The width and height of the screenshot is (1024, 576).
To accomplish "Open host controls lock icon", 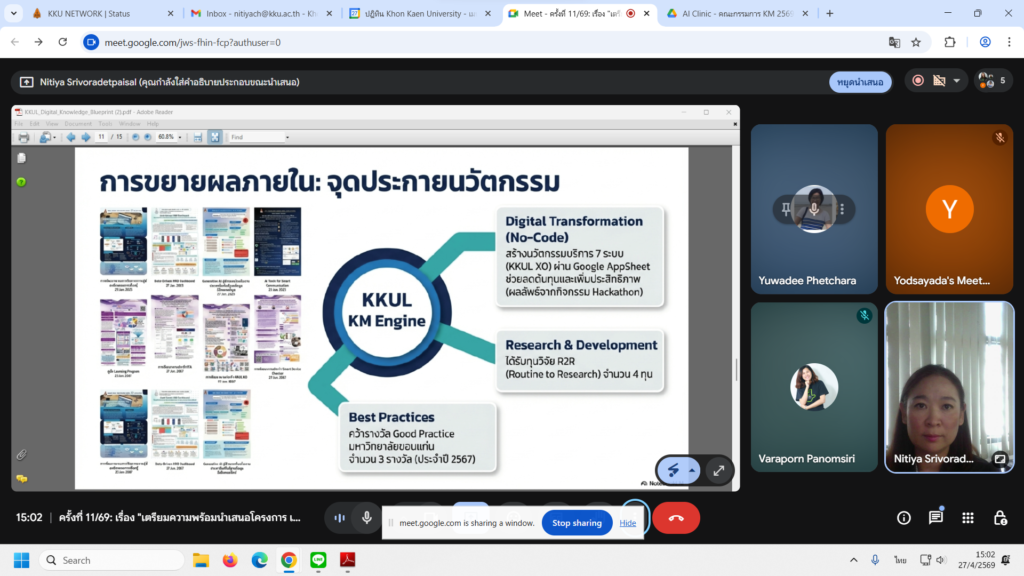I will (1000, 518).
